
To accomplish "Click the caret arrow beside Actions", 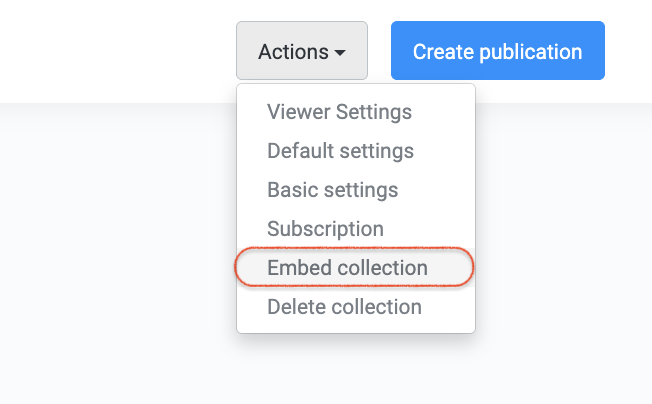I will point(341,52).
